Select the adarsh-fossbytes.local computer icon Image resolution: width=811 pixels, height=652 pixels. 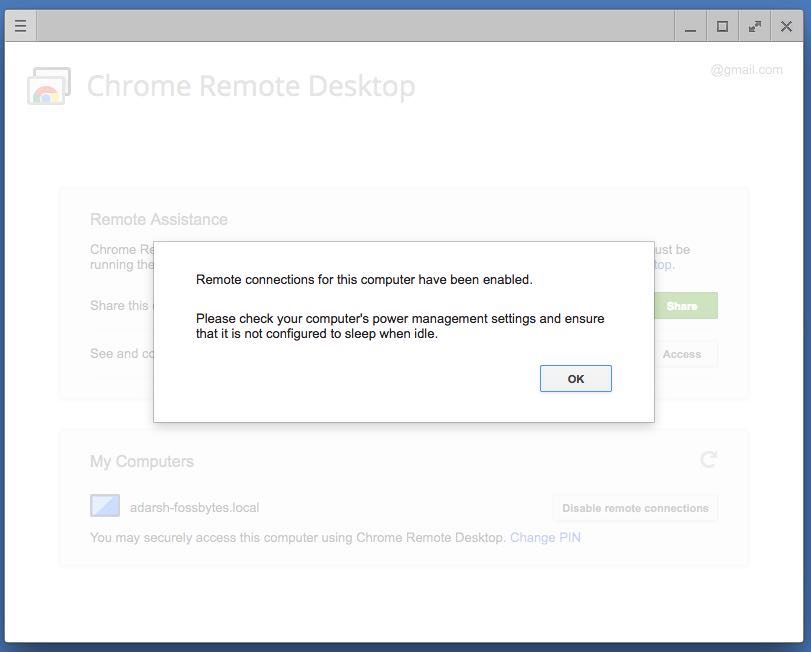105,506
